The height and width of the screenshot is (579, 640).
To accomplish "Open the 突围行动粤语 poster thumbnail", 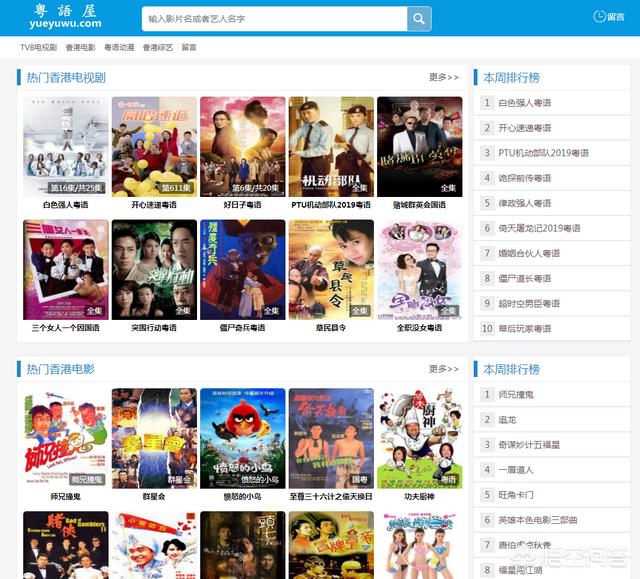I will (154, 270).
